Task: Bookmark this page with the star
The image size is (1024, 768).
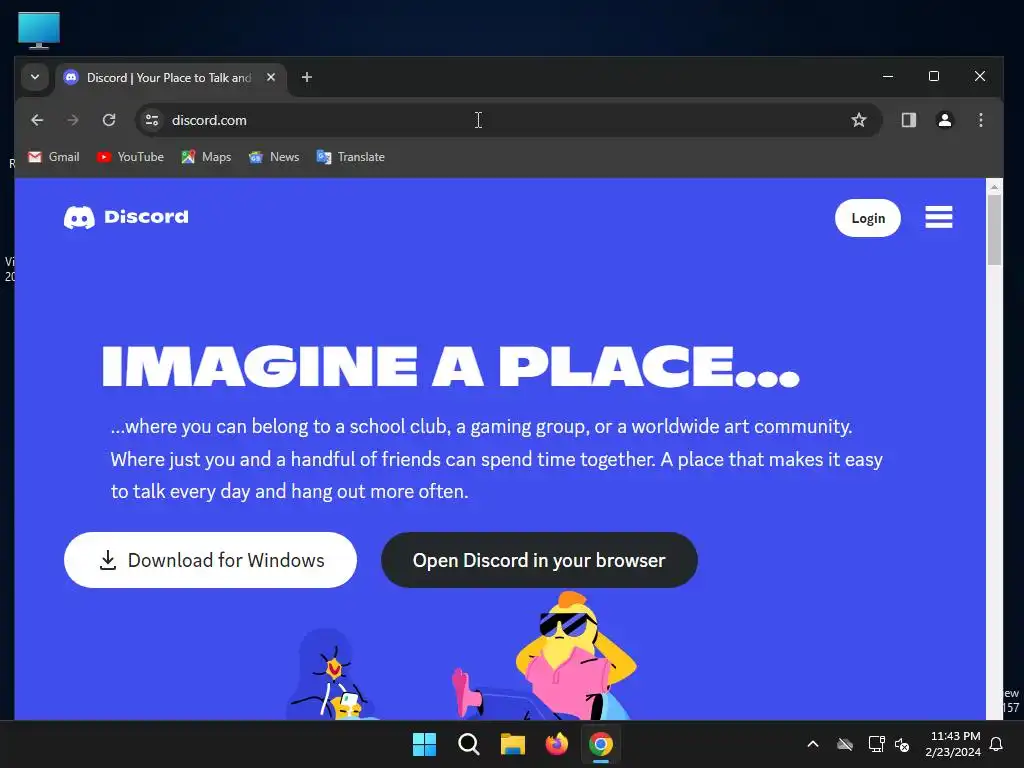Action: [859, 120]
